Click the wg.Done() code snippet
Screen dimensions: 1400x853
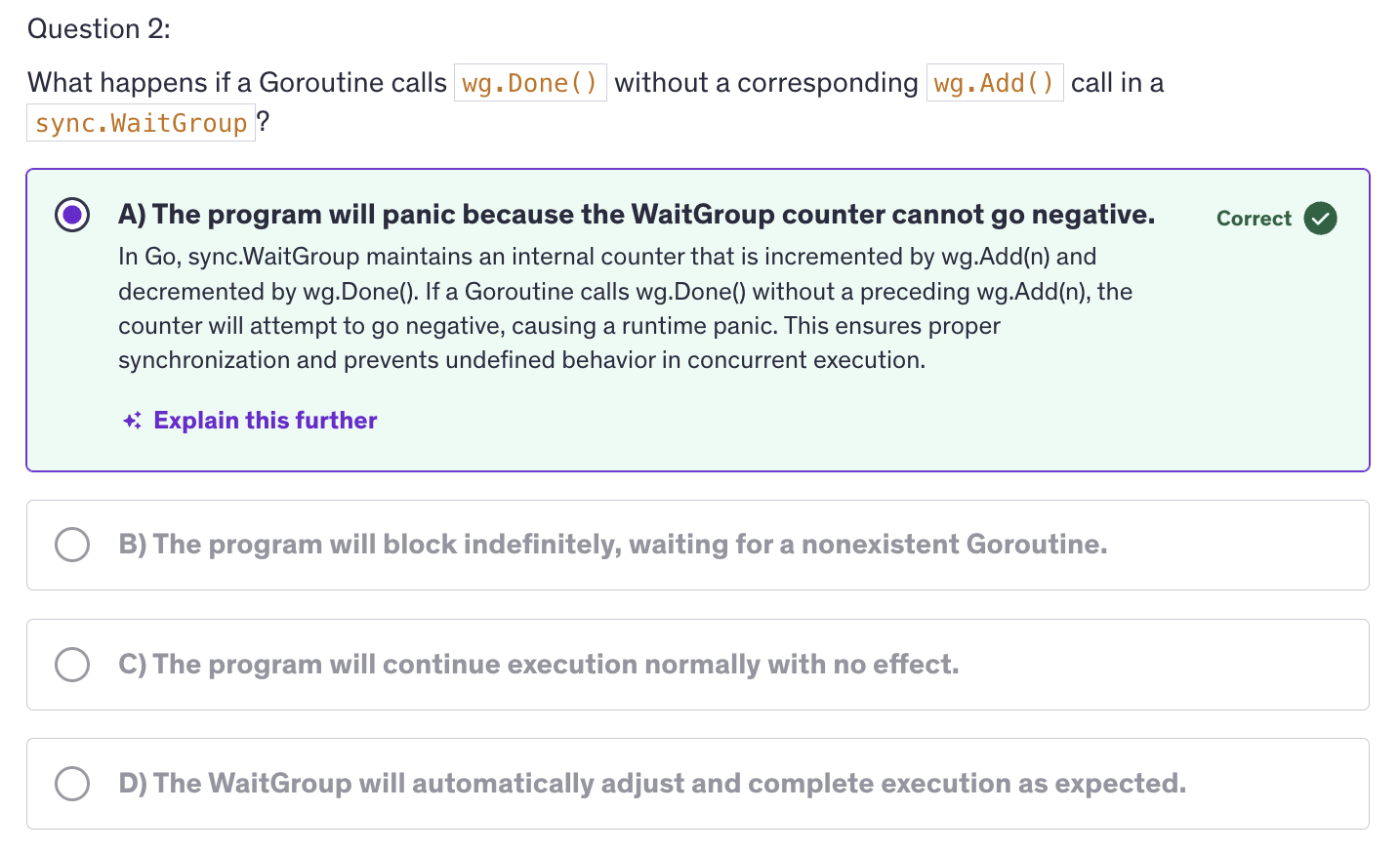[x=529, y=83]
